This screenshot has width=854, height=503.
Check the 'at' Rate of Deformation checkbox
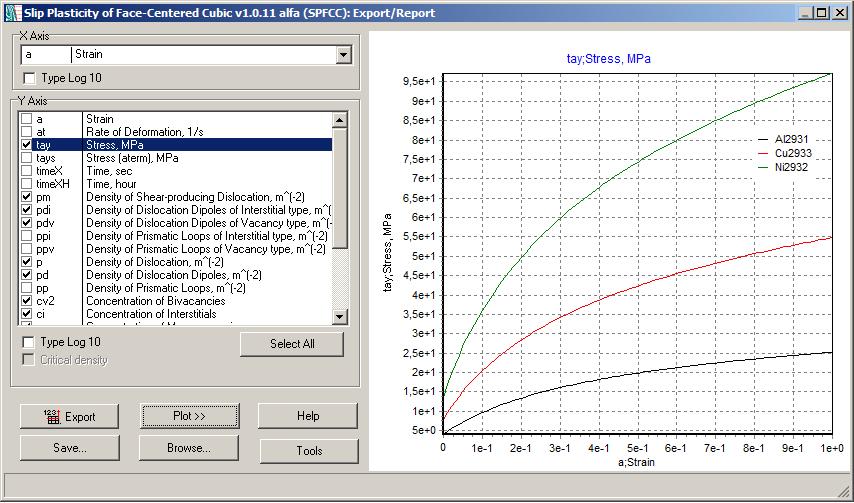pyautogui.click(x=27, y=132)
